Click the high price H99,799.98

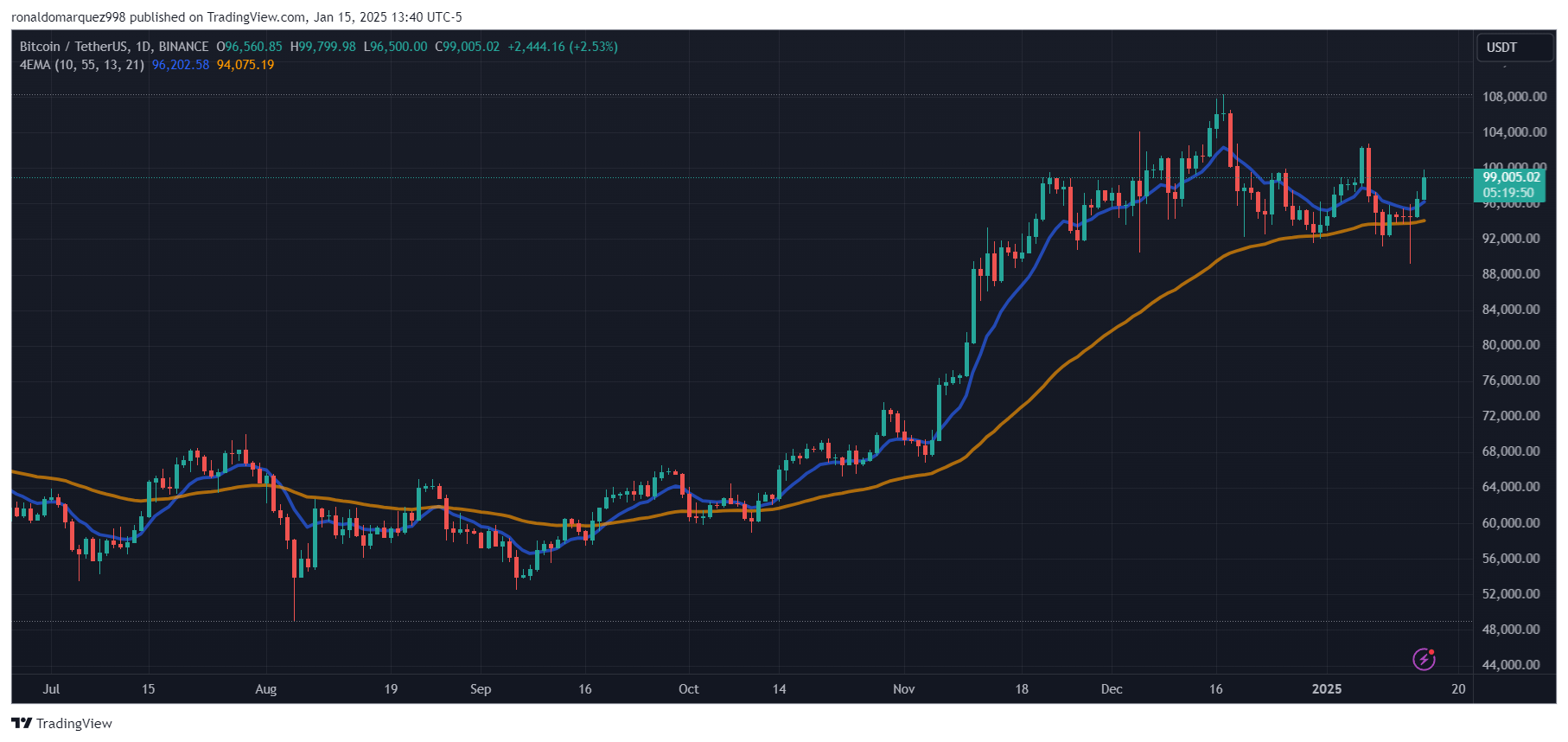coord(322,47)
